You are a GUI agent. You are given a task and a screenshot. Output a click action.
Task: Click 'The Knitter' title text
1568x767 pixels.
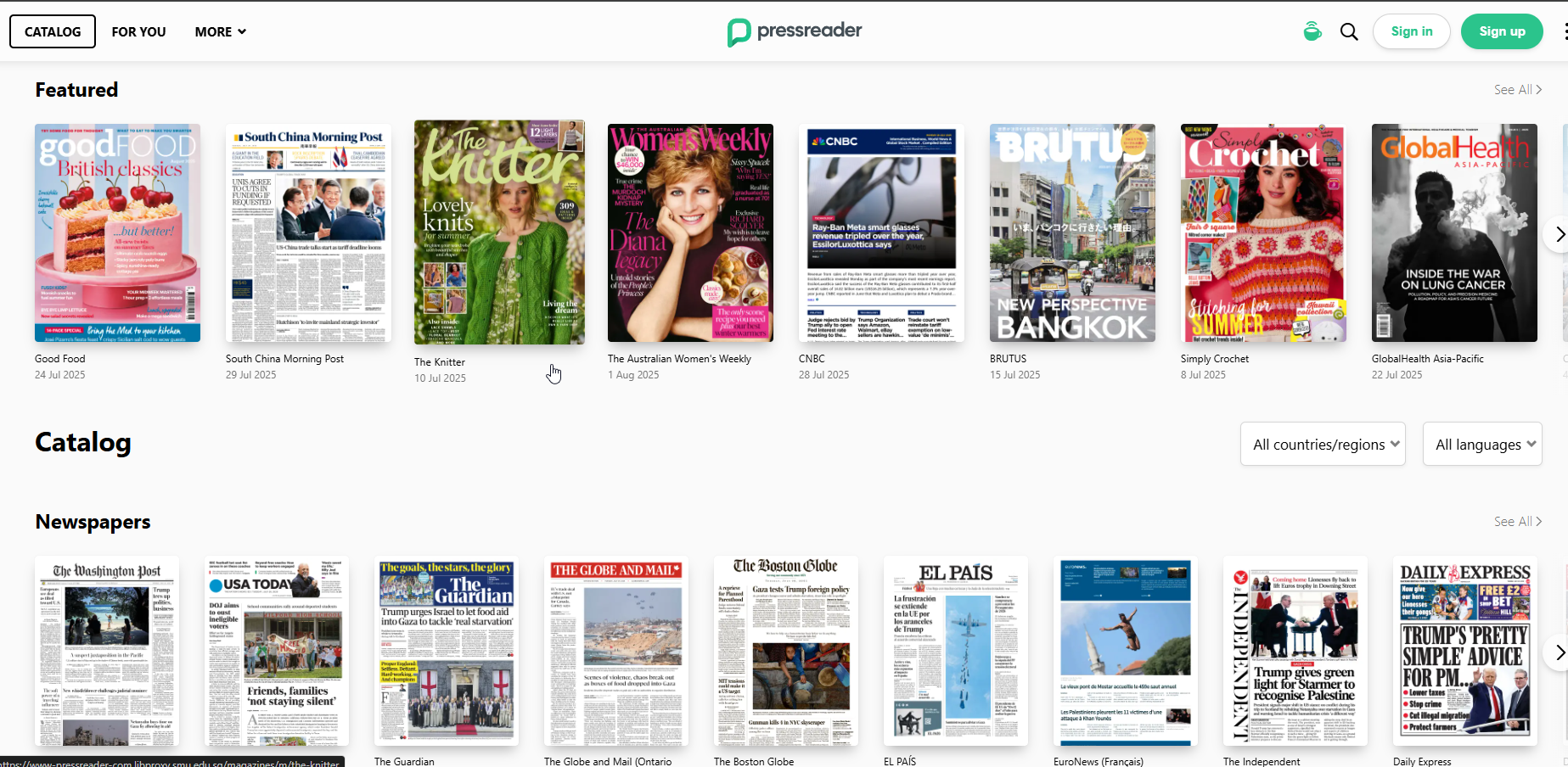440,362
